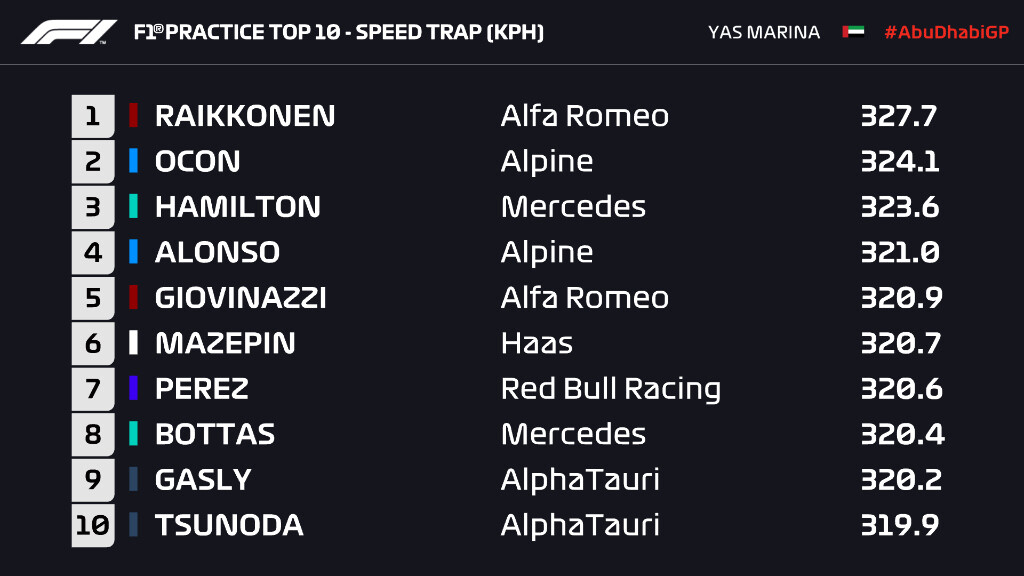Click the UAE flag icon

[853, 32]
